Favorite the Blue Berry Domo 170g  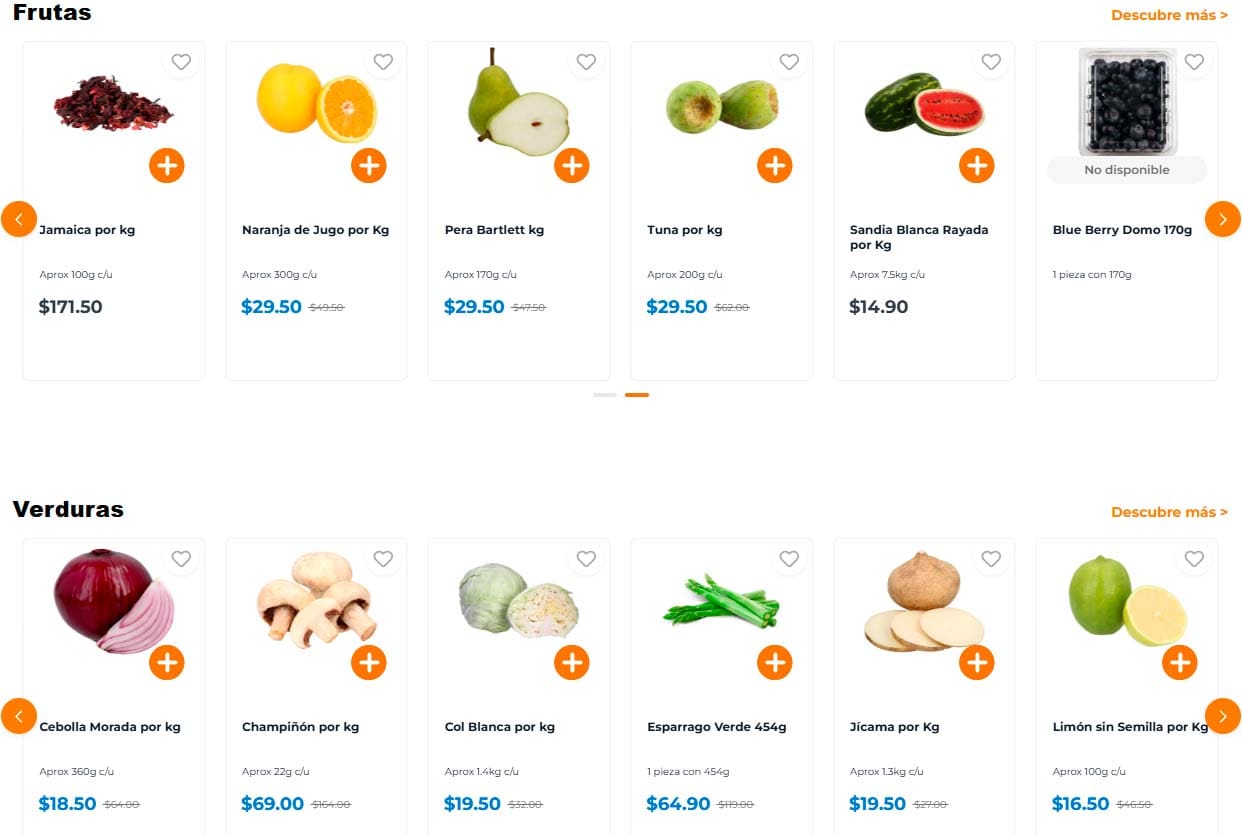tap(1194, 62)
